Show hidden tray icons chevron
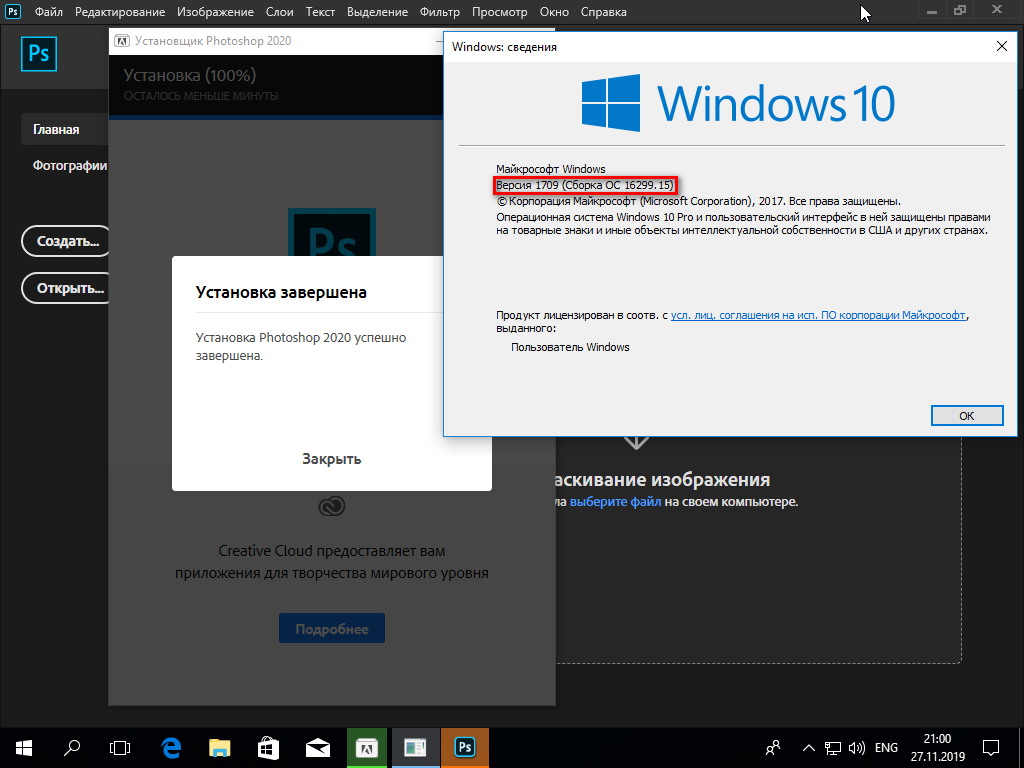Viewport: 1024px width, 768px height. click(x=808, y=748)
